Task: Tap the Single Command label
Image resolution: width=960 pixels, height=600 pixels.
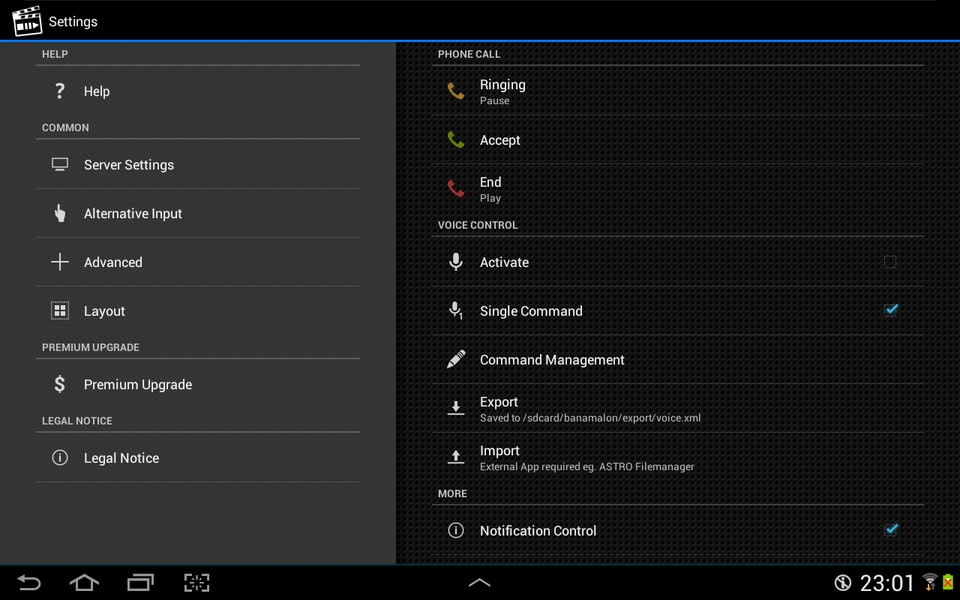Action: [531, 311]
